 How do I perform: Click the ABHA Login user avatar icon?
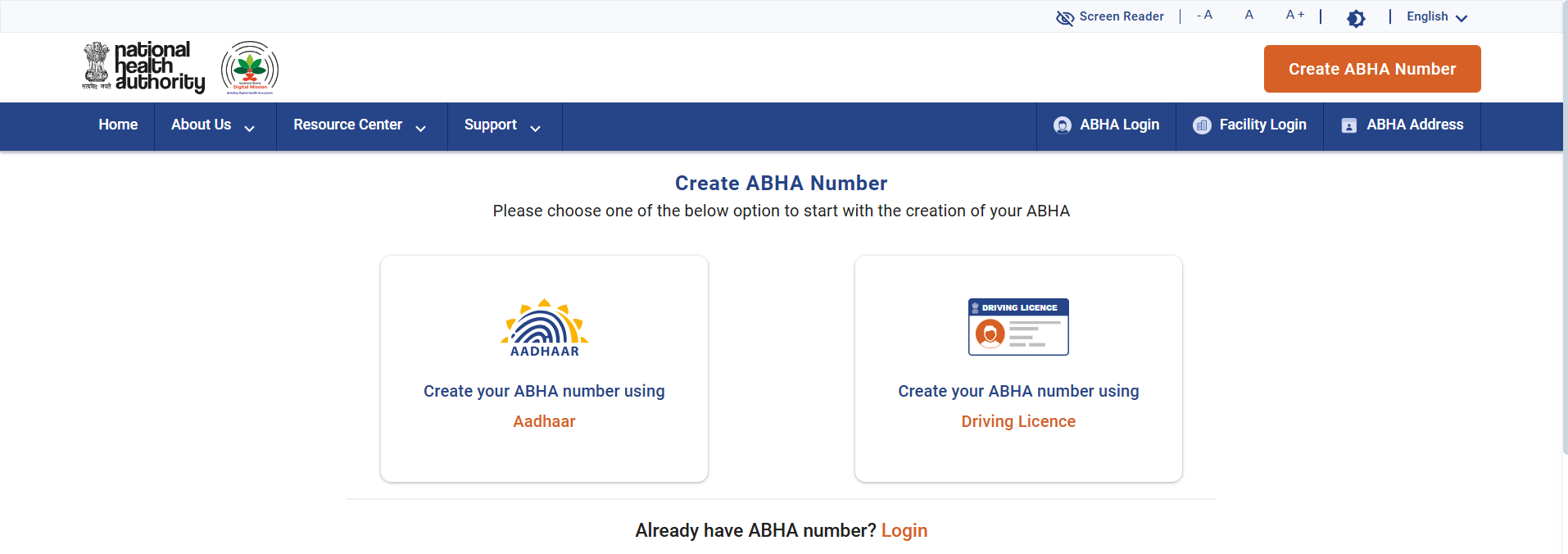pos(1063,125)
